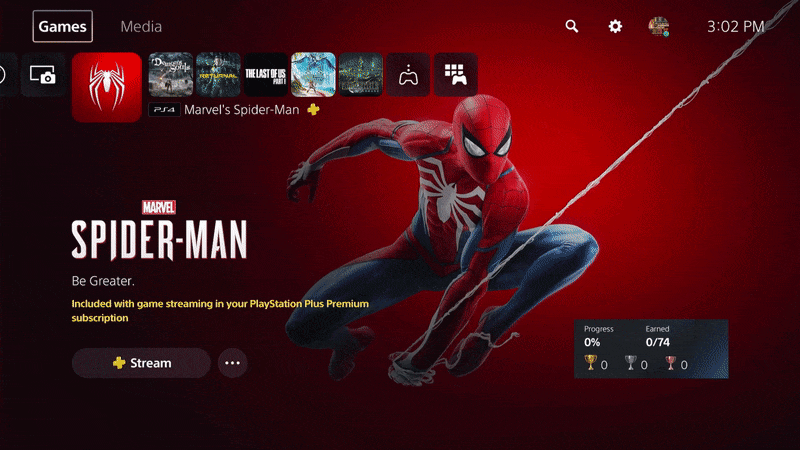This screenshot has width=800, height=450.
Task: Click the 3:02 PM clock
Action: tap(735, 27)
